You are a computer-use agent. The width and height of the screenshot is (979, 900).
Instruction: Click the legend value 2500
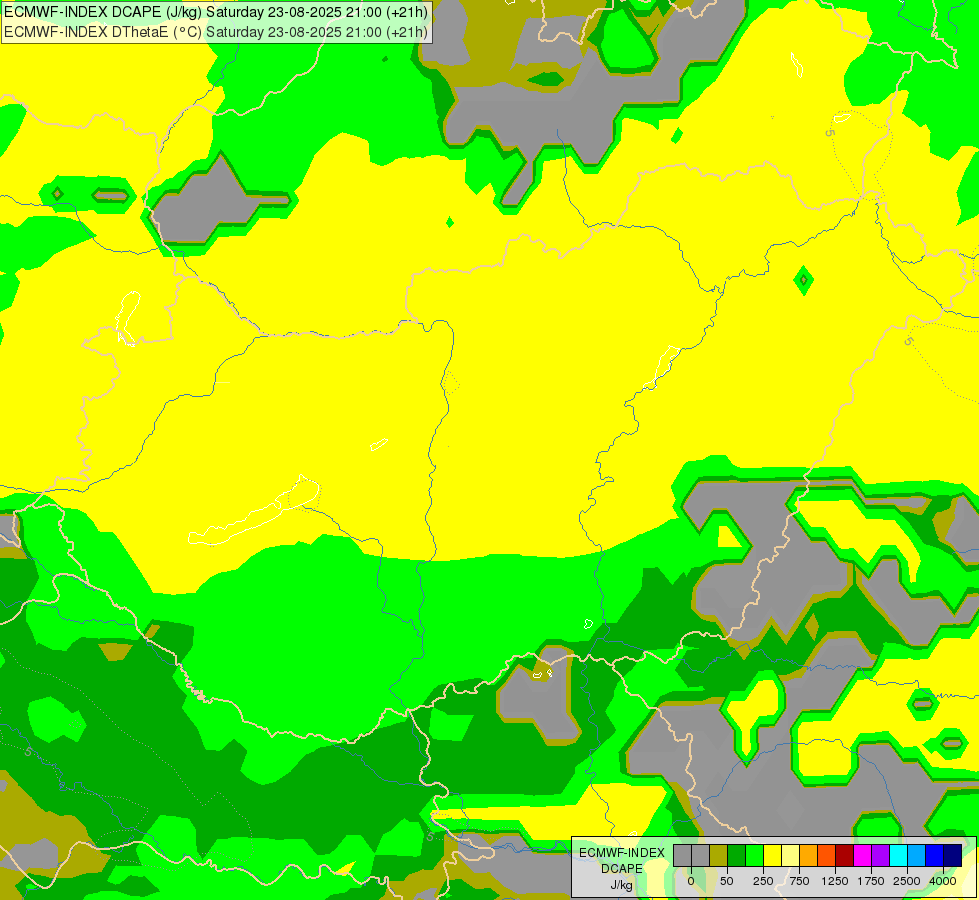(x=907, y=881)
